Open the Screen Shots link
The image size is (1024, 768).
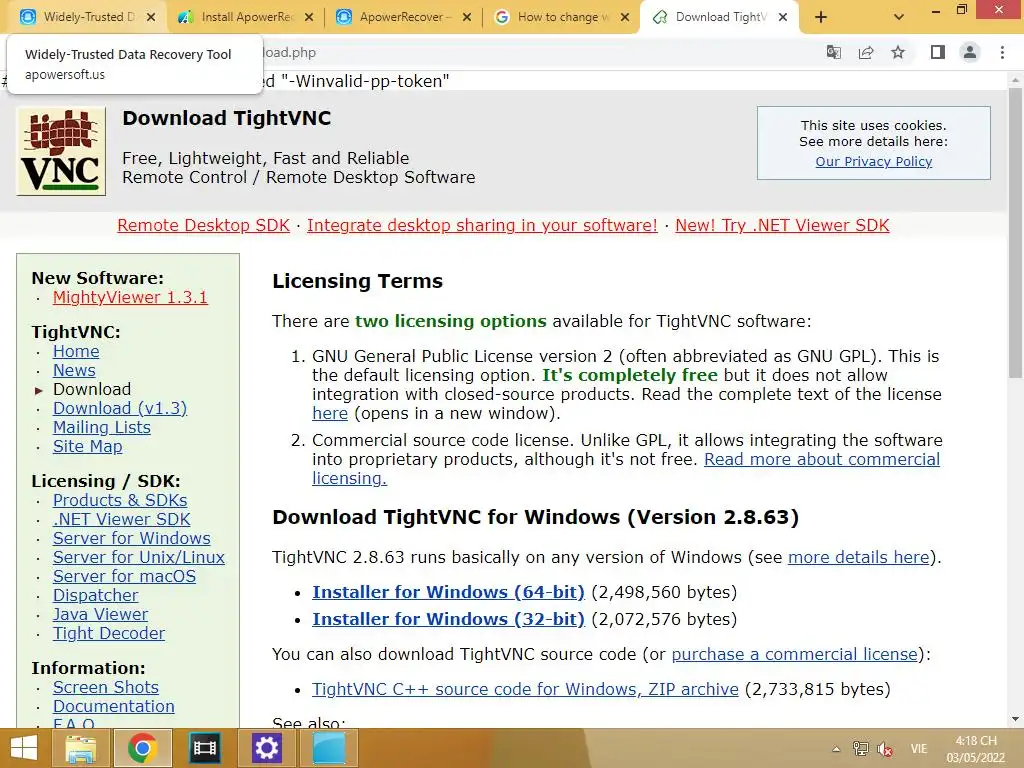(105, 687)
